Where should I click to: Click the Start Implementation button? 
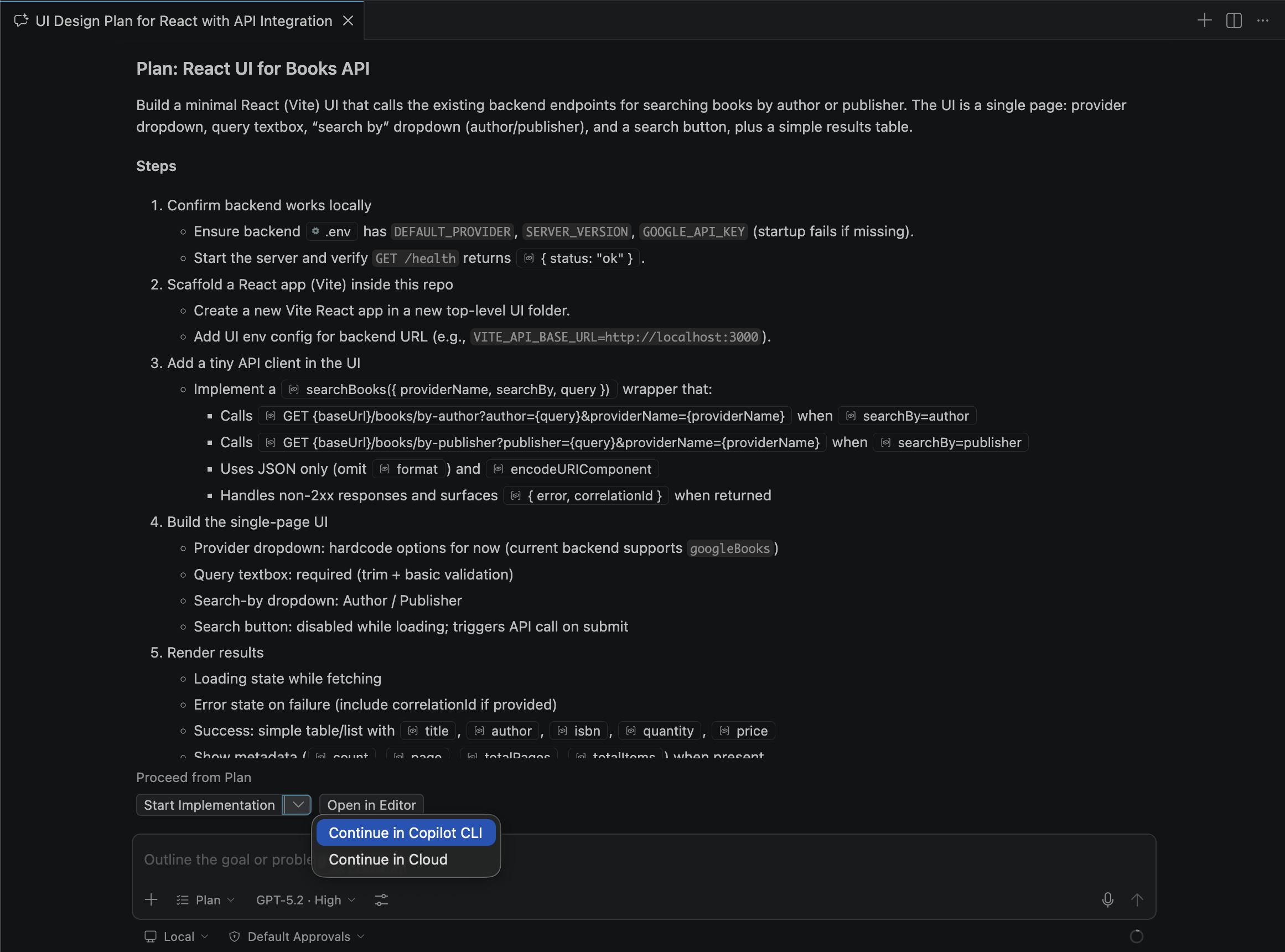tap(210, 804)
